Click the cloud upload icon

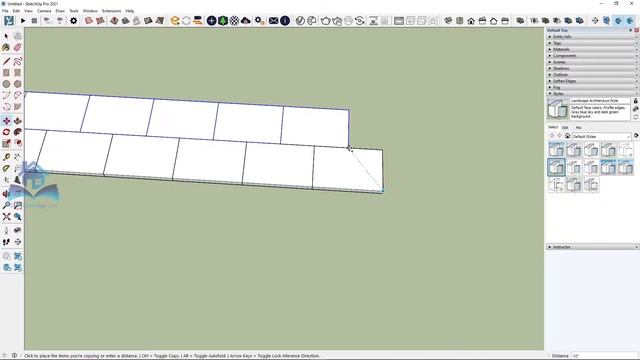click(x=246, y=20)
